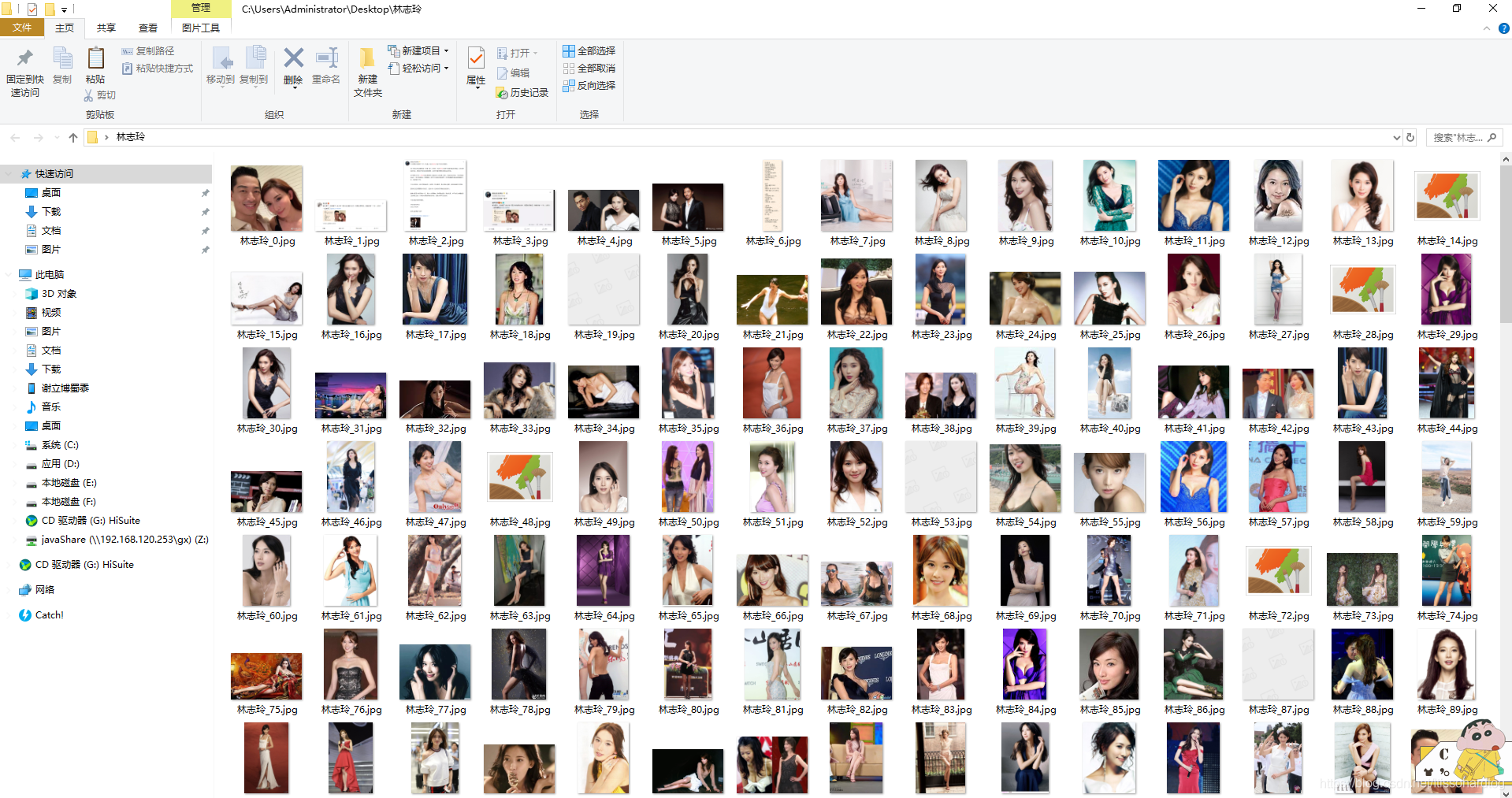
Task: Click 反向选择 invert selection
Action: tap(589, 86)
